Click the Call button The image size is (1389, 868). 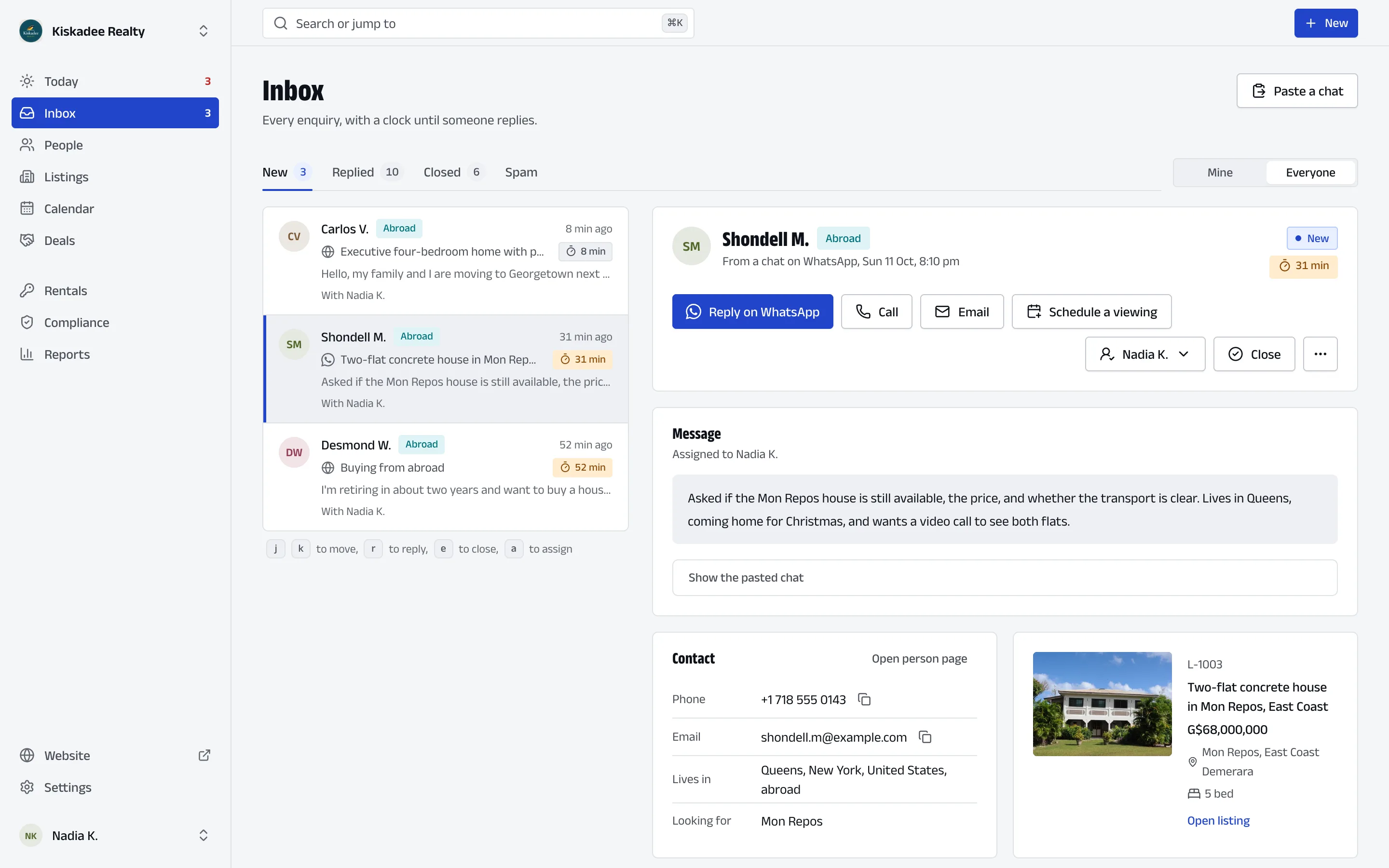(x=876, y=312)
